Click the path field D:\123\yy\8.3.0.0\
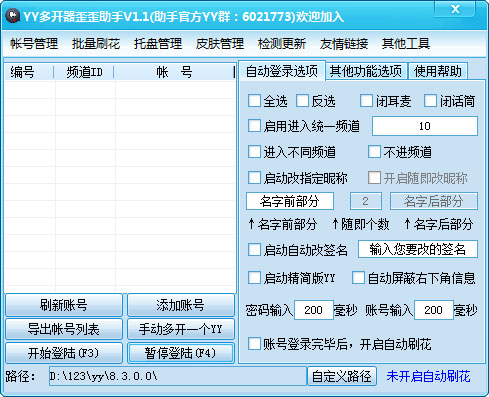 point(178,376)
